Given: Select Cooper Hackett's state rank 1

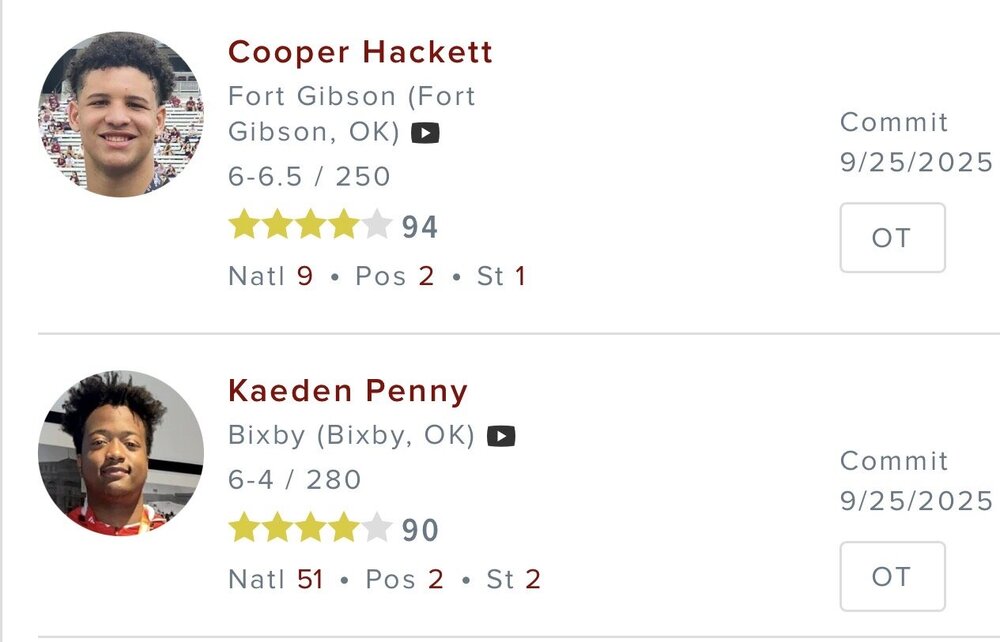Looking at the screenshot, I should pos(520,276).
